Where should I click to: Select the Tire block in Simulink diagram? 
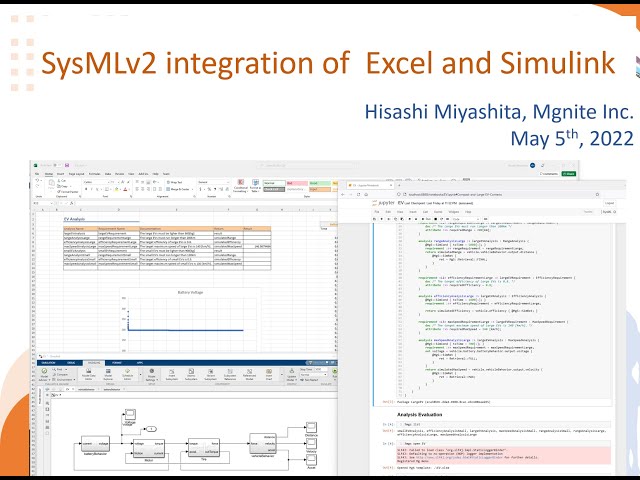(203, 447)
